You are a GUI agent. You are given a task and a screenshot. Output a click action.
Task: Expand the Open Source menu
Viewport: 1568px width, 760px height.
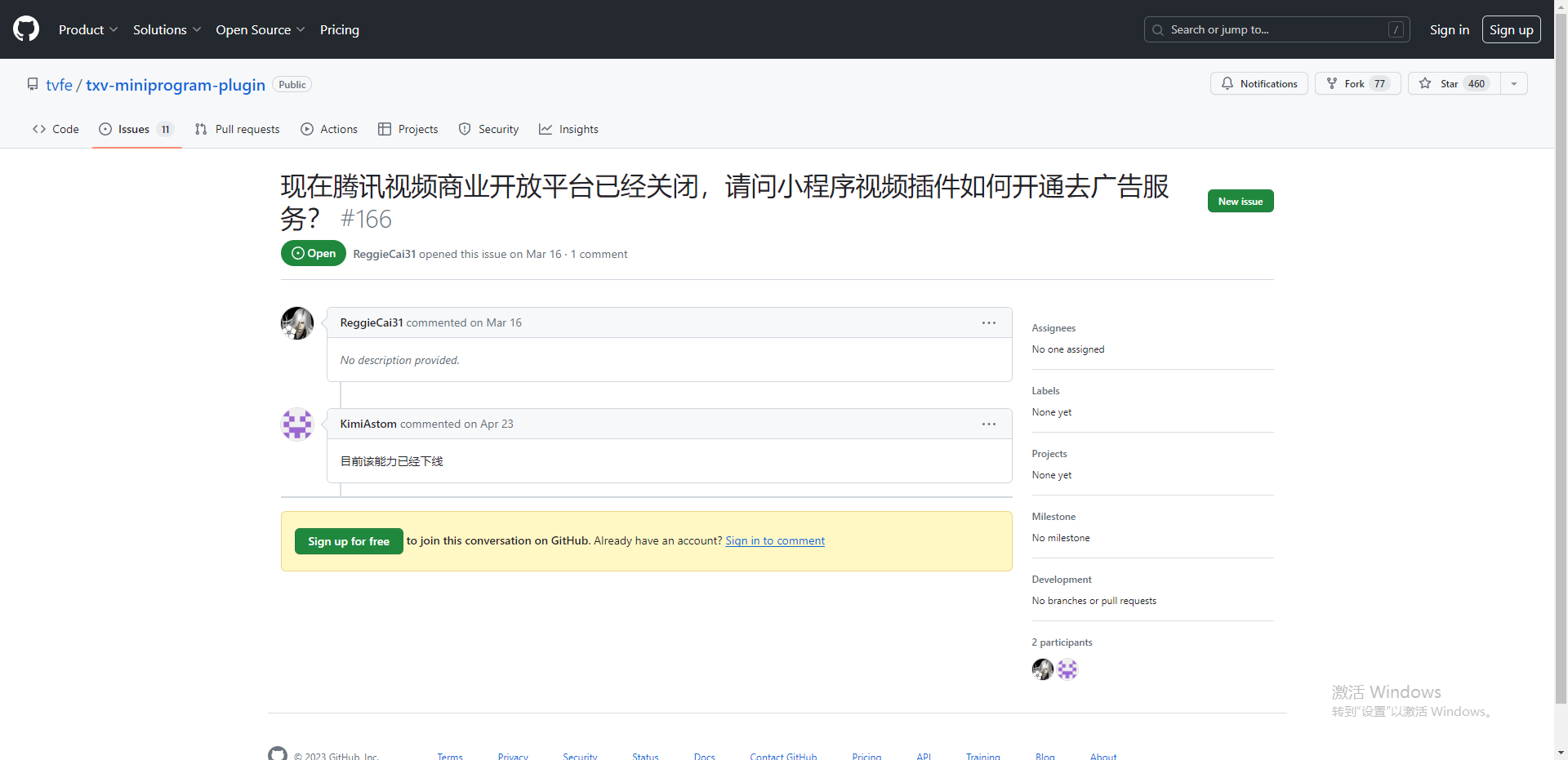(261, 29)
